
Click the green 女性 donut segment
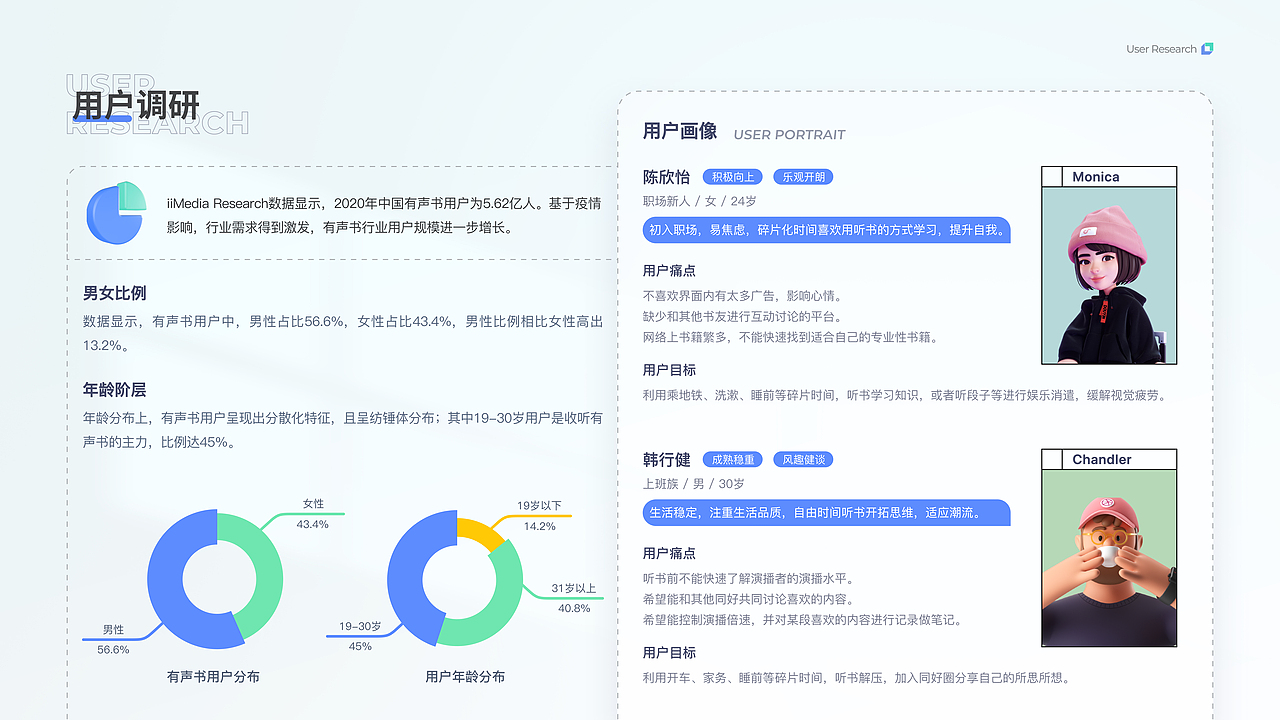pos(264,575)
